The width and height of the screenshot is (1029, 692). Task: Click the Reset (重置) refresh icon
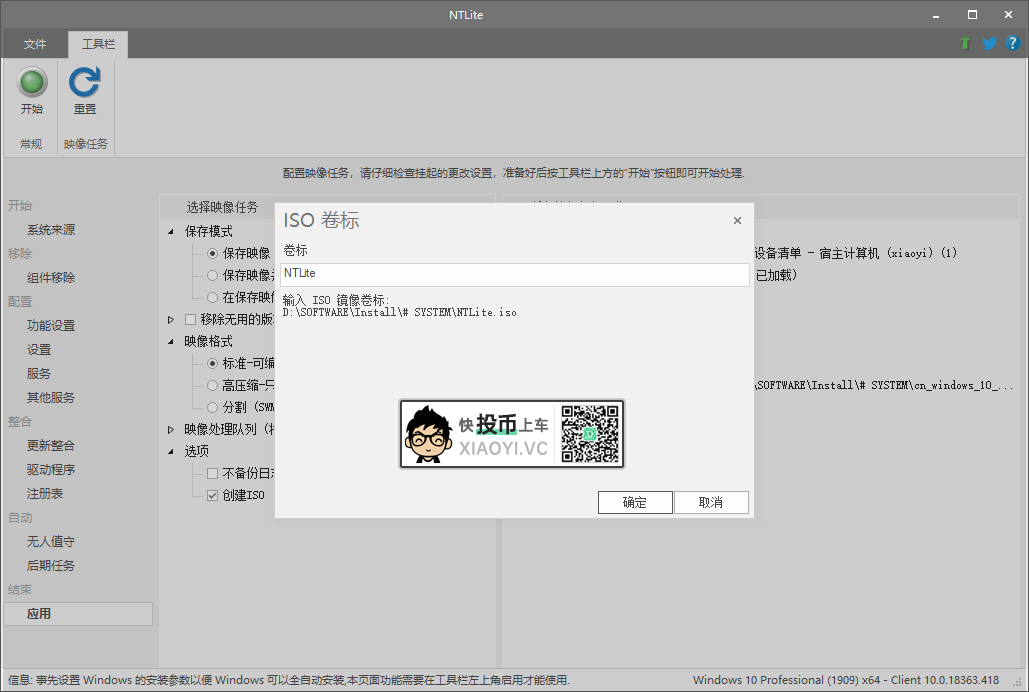(85, 82)
